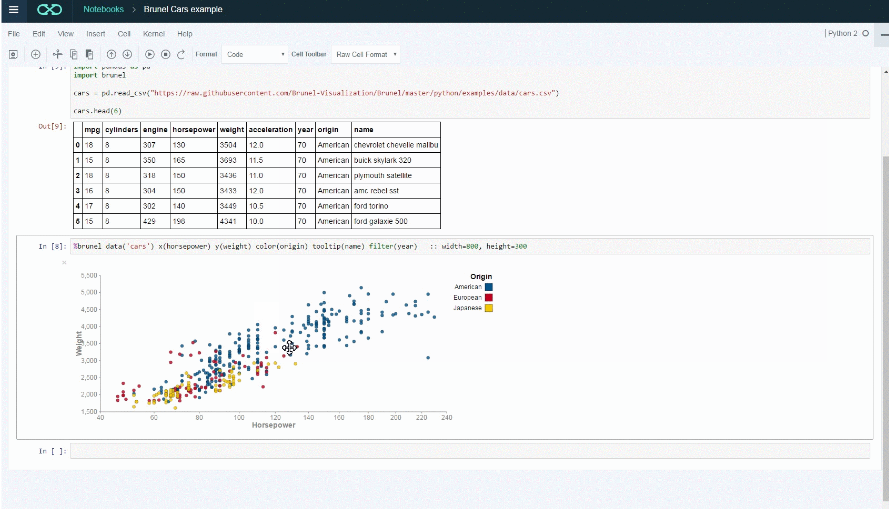Click the European red legend swatch

(489, 297)
